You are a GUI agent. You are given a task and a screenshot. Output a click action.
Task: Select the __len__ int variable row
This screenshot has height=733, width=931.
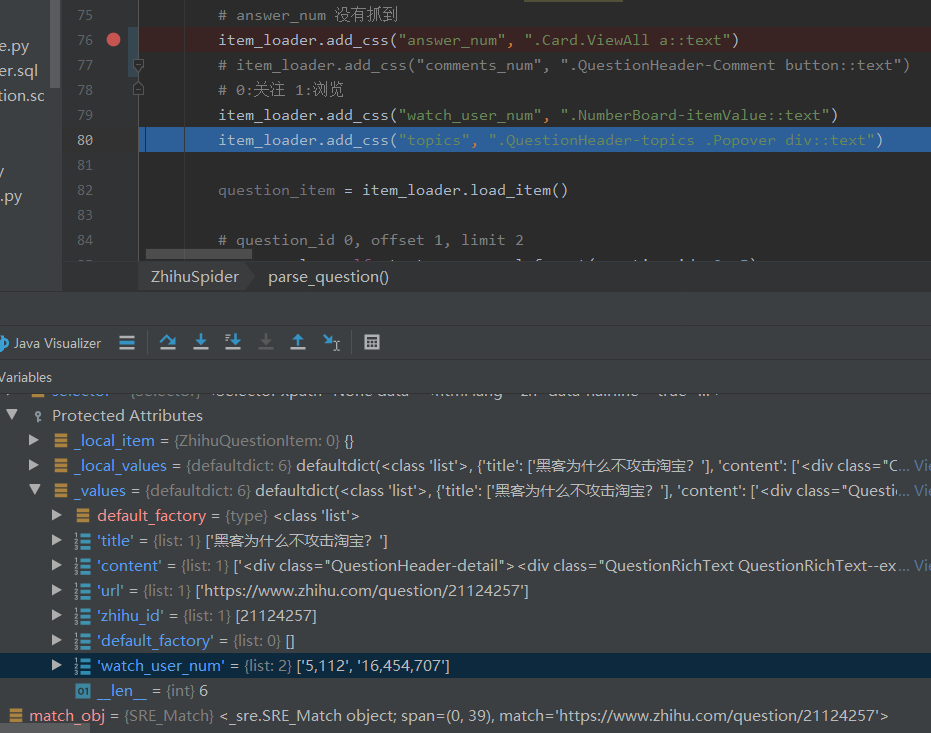pos(466,690)
